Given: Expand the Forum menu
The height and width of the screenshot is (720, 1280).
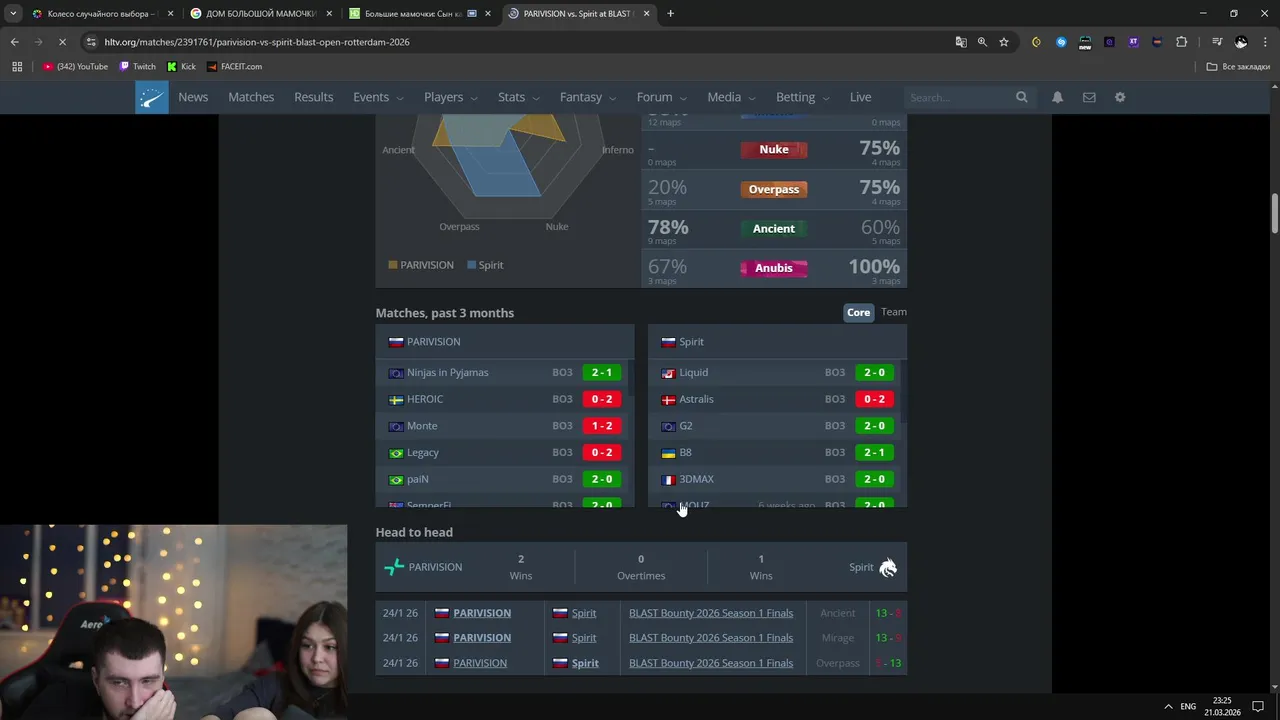Looking at the screenshot, I should click(662, 97).
